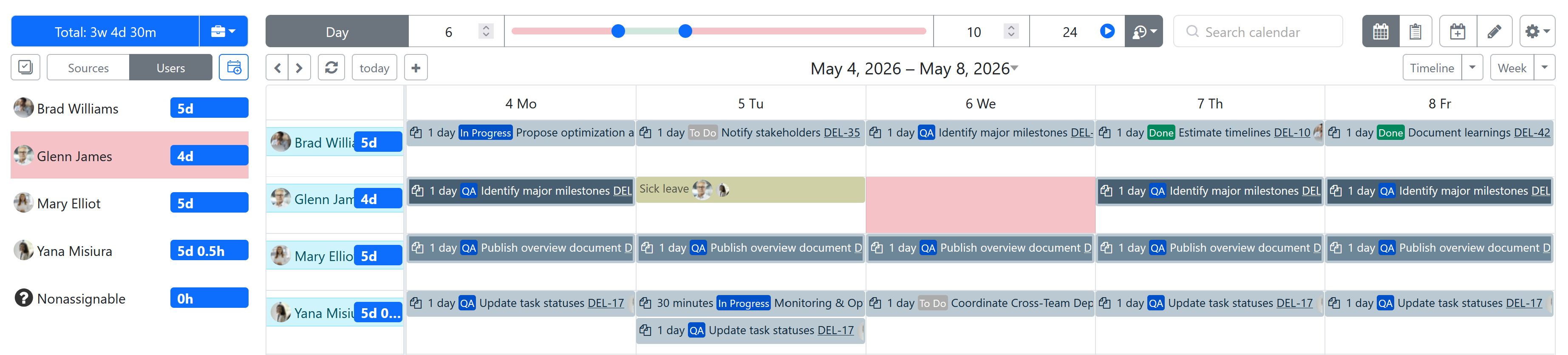Click copy icon on Coordinate Cross-Team task
The height and width of the screenshot is (355, 1568).
click(875, 303)
